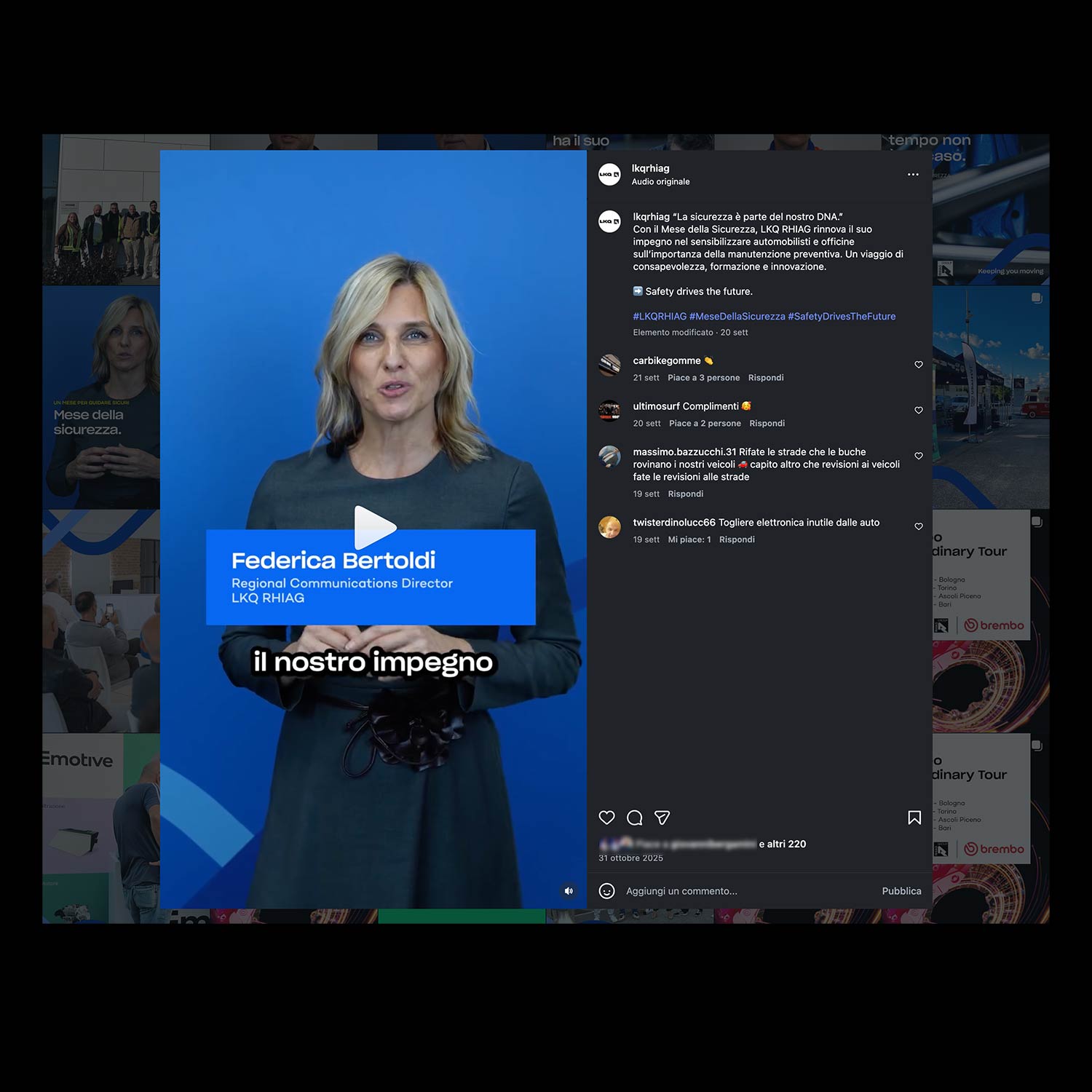Image resolution: width=1092 pixels, height=1092 pixels.
Task: Reply to carbikegomme's comment via Rispondi
Action: [x=766, y=378]
